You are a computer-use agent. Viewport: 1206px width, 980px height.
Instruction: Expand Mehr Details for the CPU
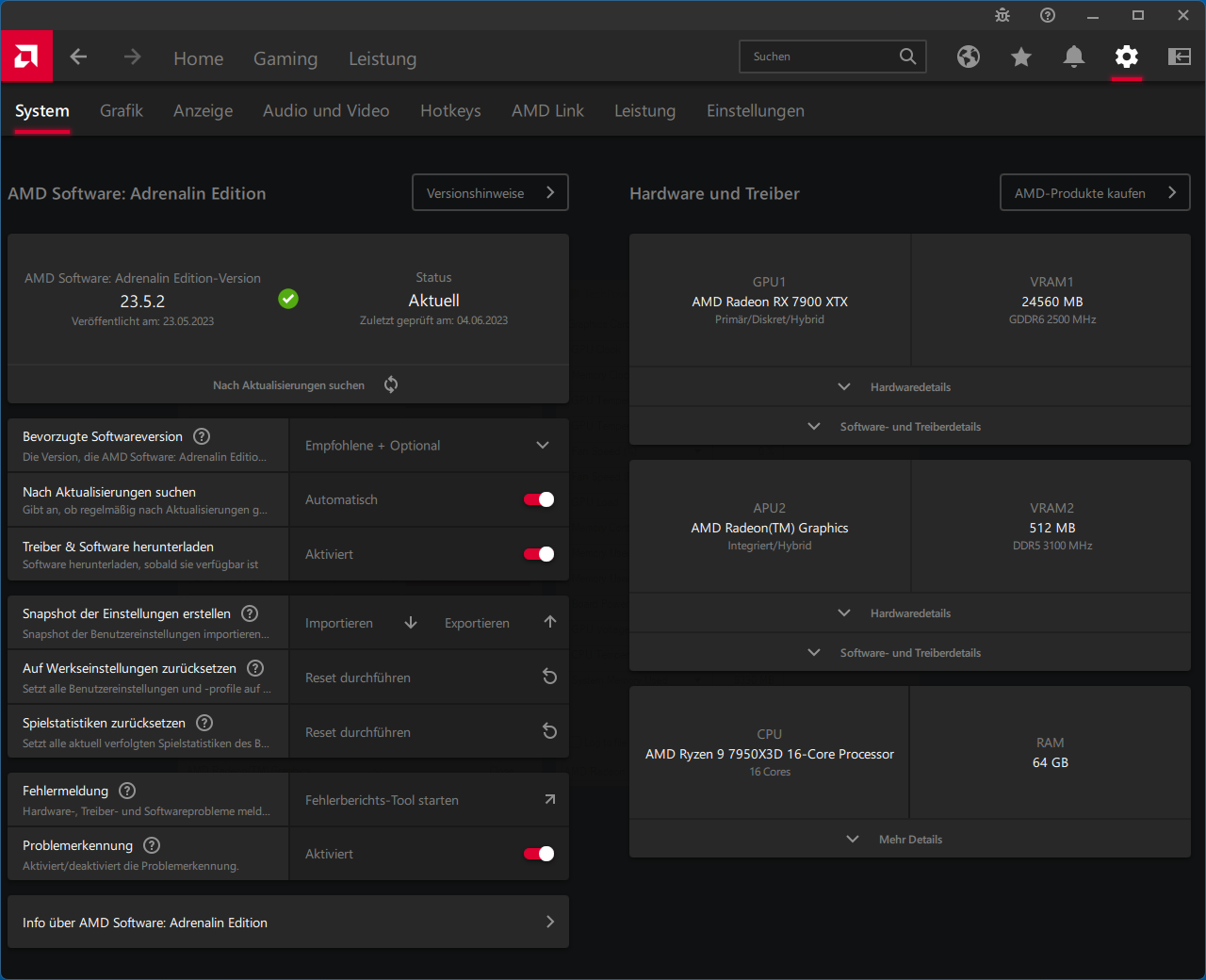coord(910,840)
